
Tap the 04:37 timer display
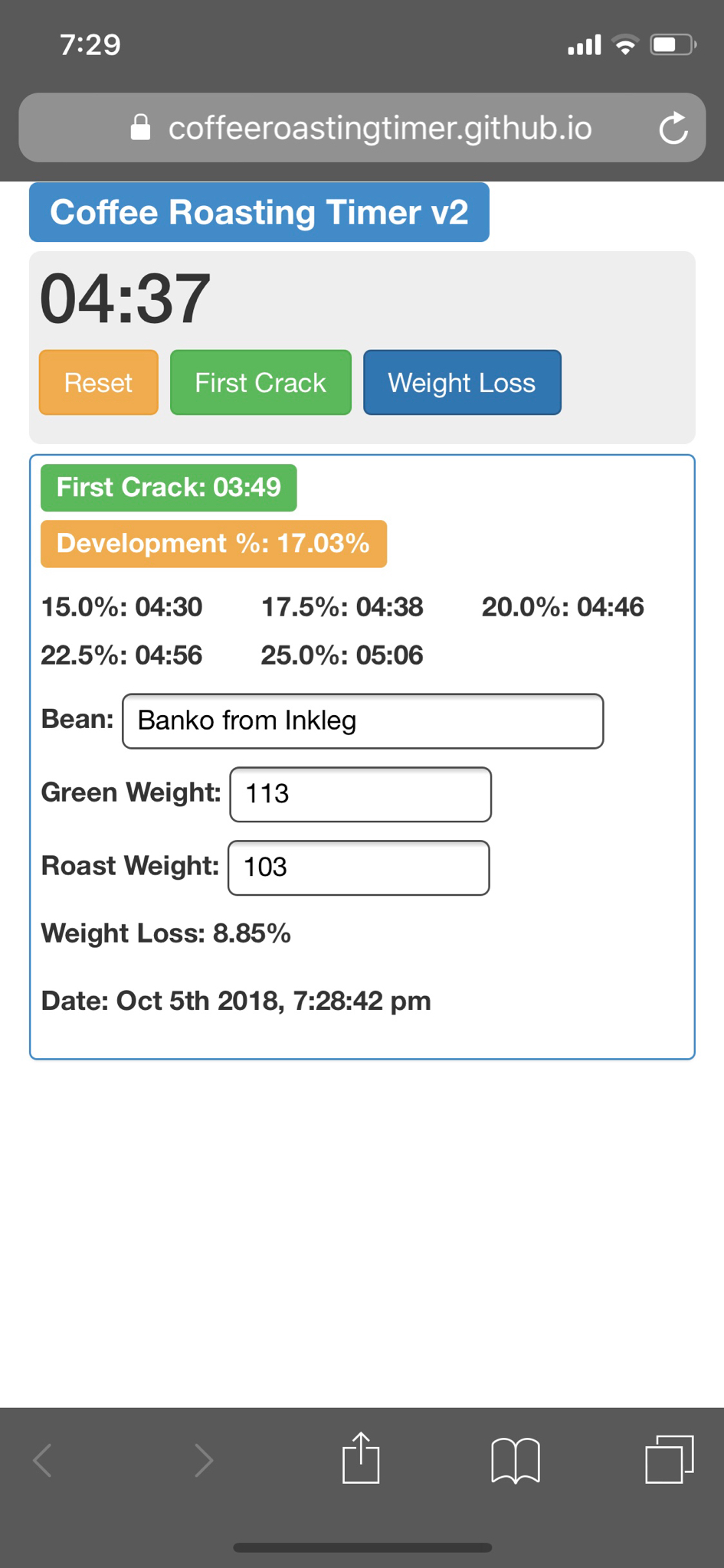pyautogui.click(x=125, y=299)
